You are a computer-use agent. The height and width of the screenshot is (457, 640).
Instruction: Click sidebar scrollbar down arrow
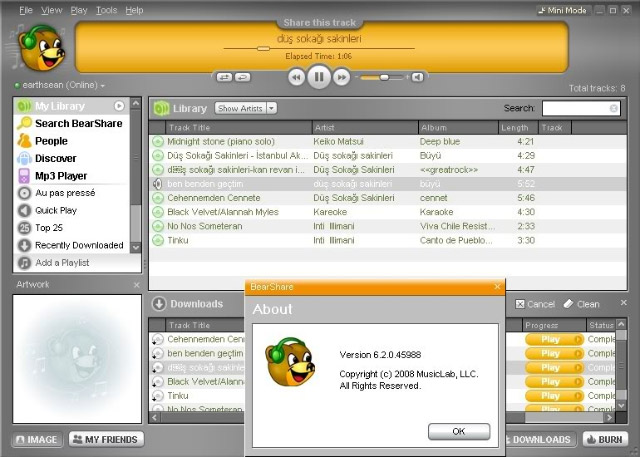136,247
